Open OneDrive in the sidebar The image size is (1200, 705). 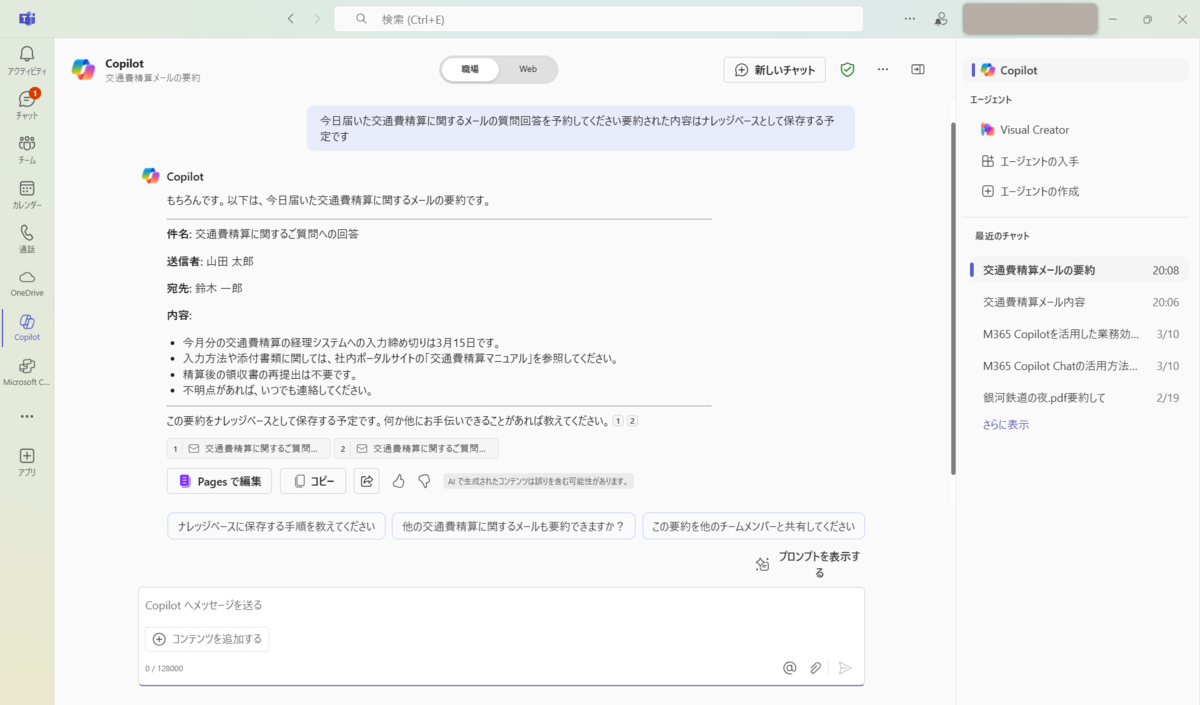(x=27, y=282)
